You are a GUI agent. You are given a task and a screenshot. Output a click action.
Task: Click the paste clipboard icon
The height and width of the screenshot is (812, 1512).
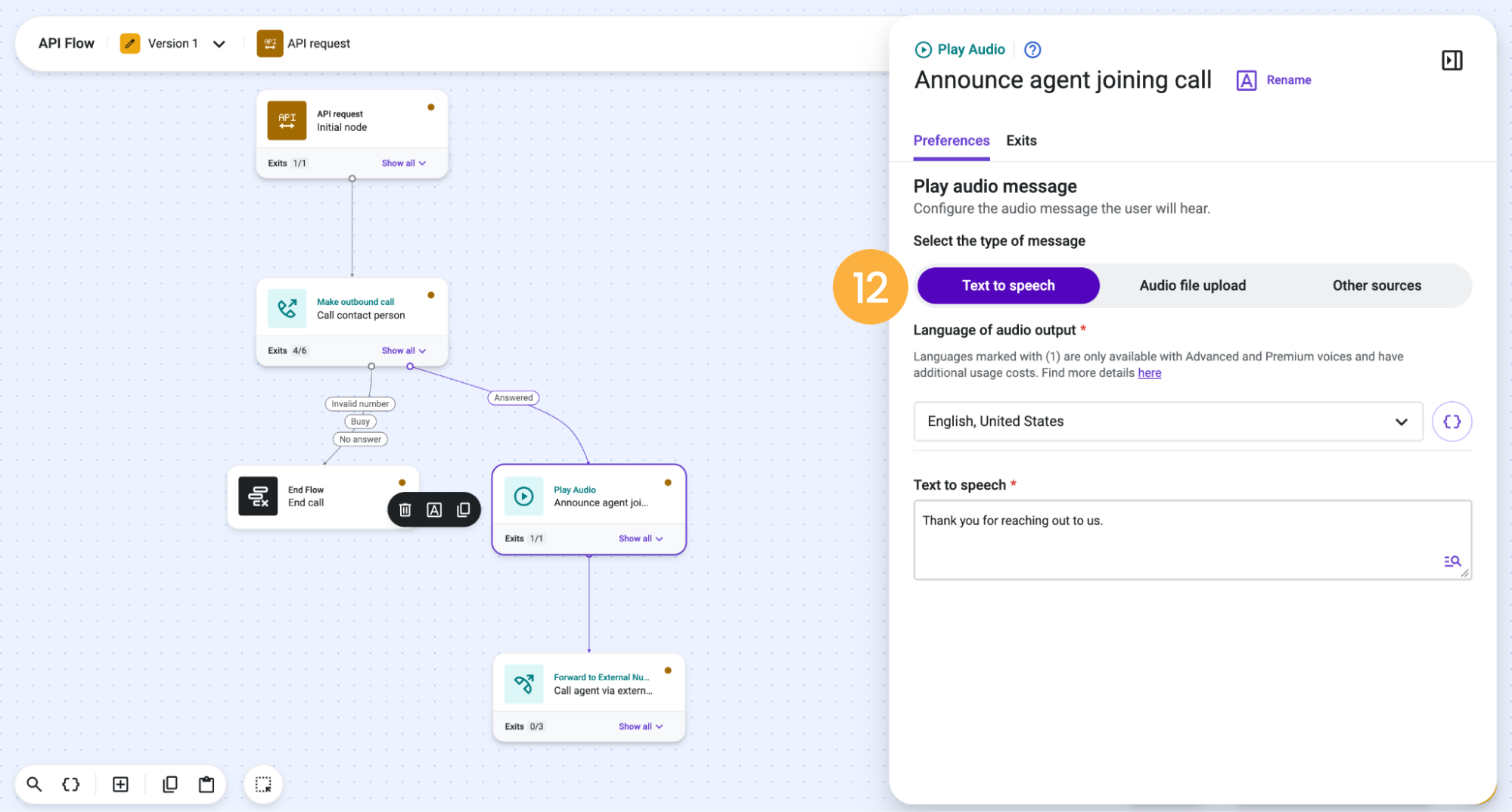point(206,784)
